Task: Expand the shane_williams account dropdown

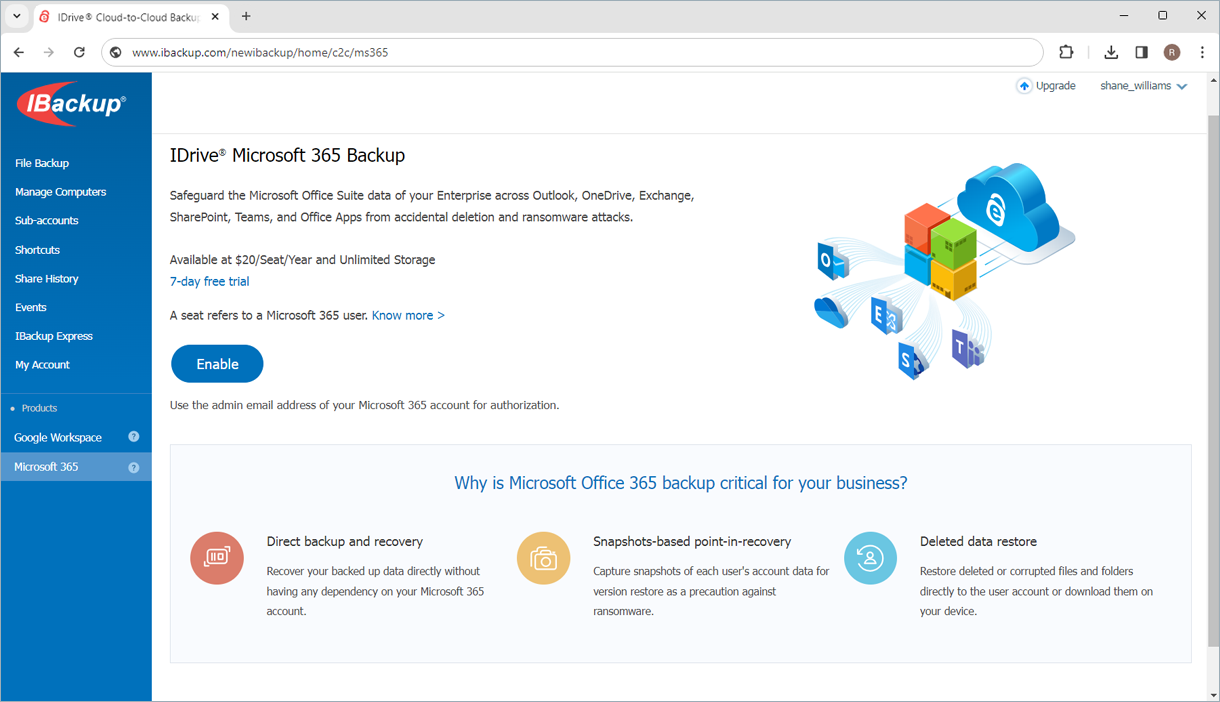Action: (x=1144, y=86)
